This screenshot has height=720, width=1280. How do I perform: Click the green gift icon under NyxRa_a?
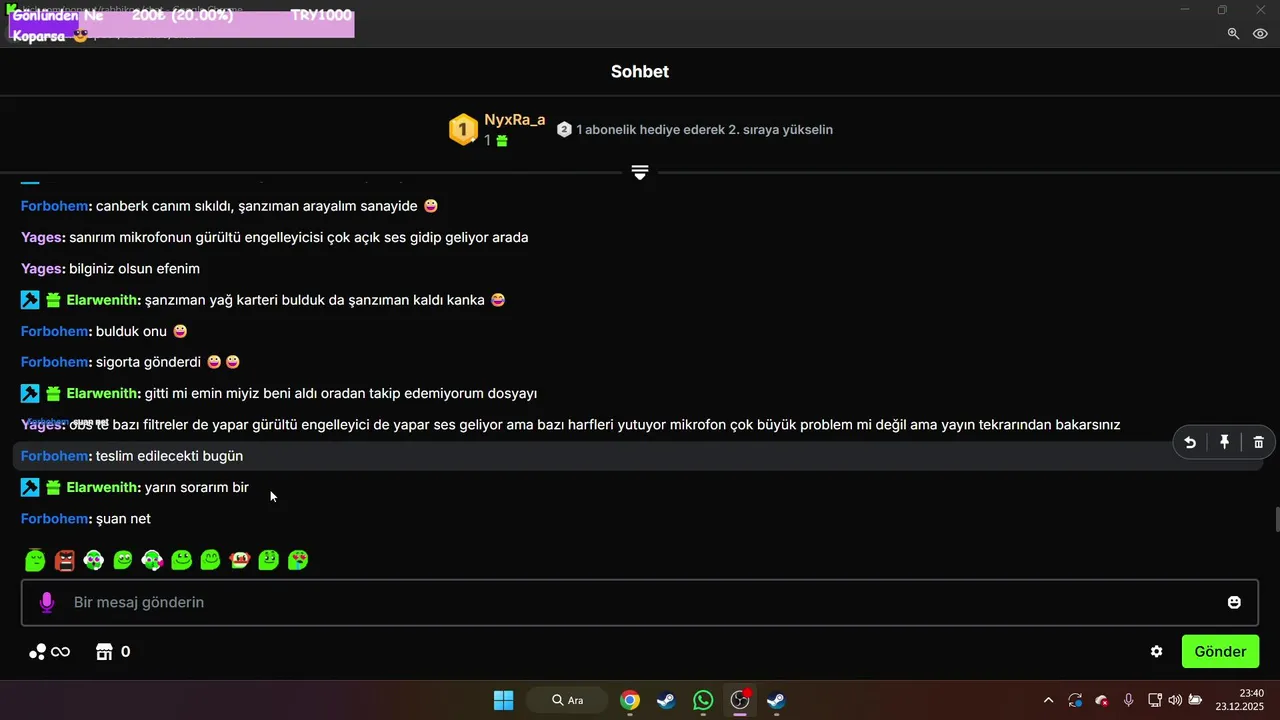pos(502,141)
